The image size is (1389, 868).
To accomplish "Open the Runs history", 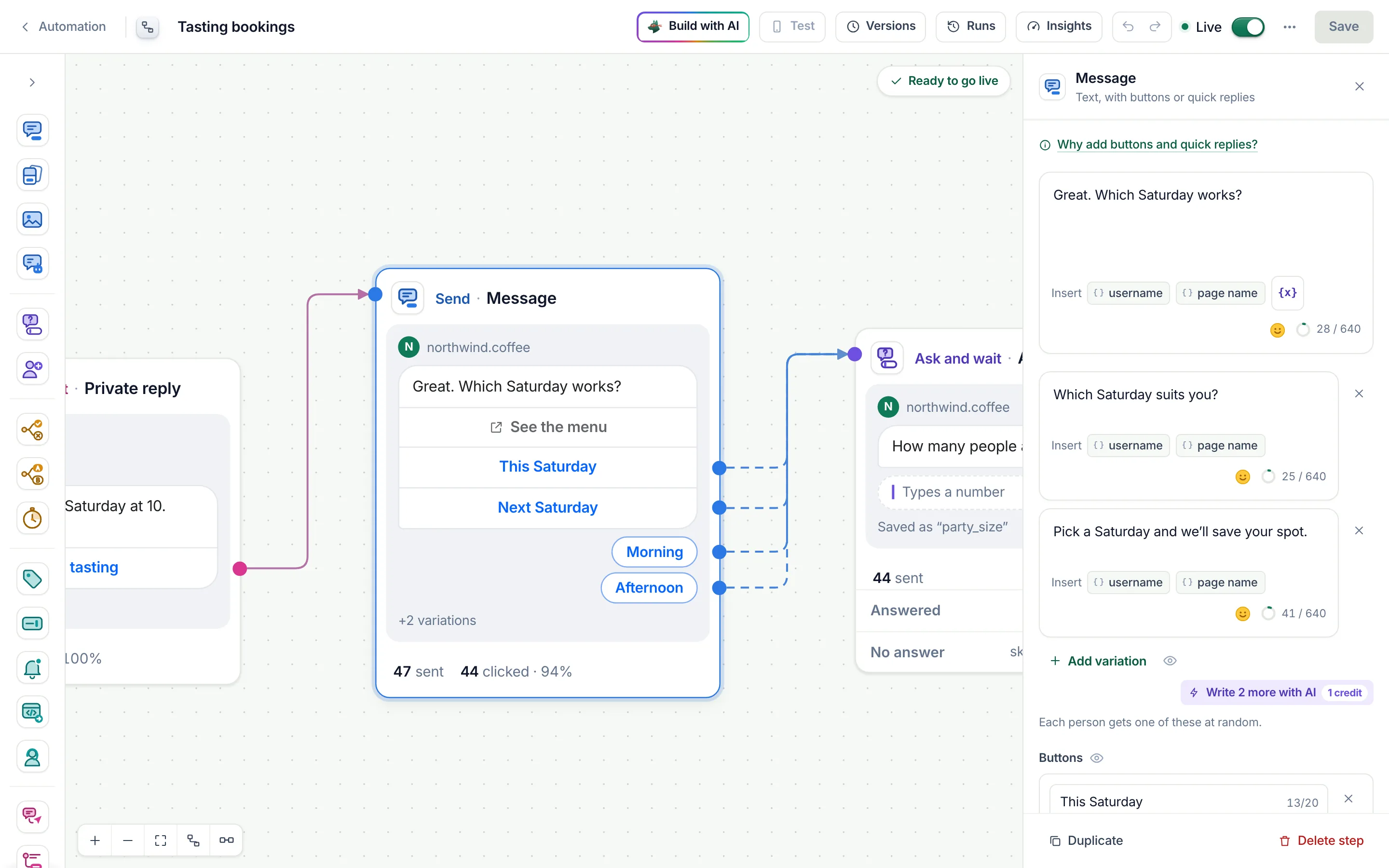I will point(970,27).
